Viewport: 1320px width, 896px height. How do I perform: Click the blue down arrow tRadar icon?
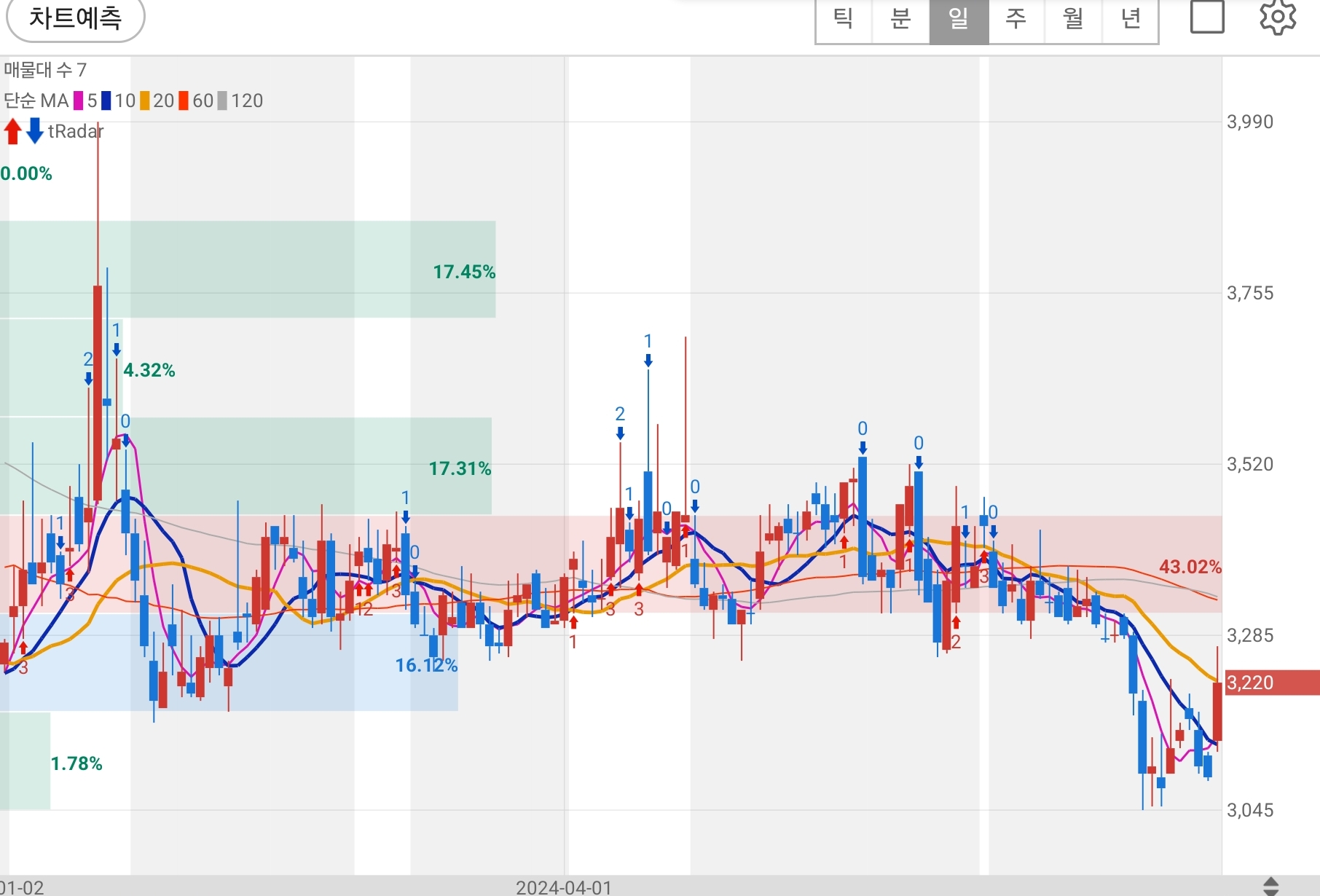(x=34, y=131)
